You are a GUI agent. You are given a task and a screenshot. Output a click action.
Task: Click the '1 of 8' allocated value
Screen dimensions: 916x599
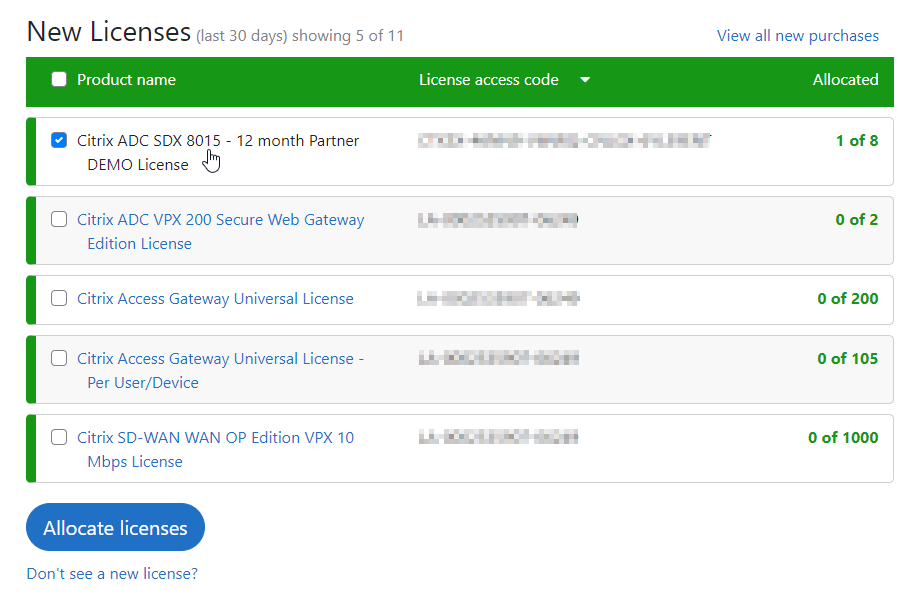click(x=857, y=140)
